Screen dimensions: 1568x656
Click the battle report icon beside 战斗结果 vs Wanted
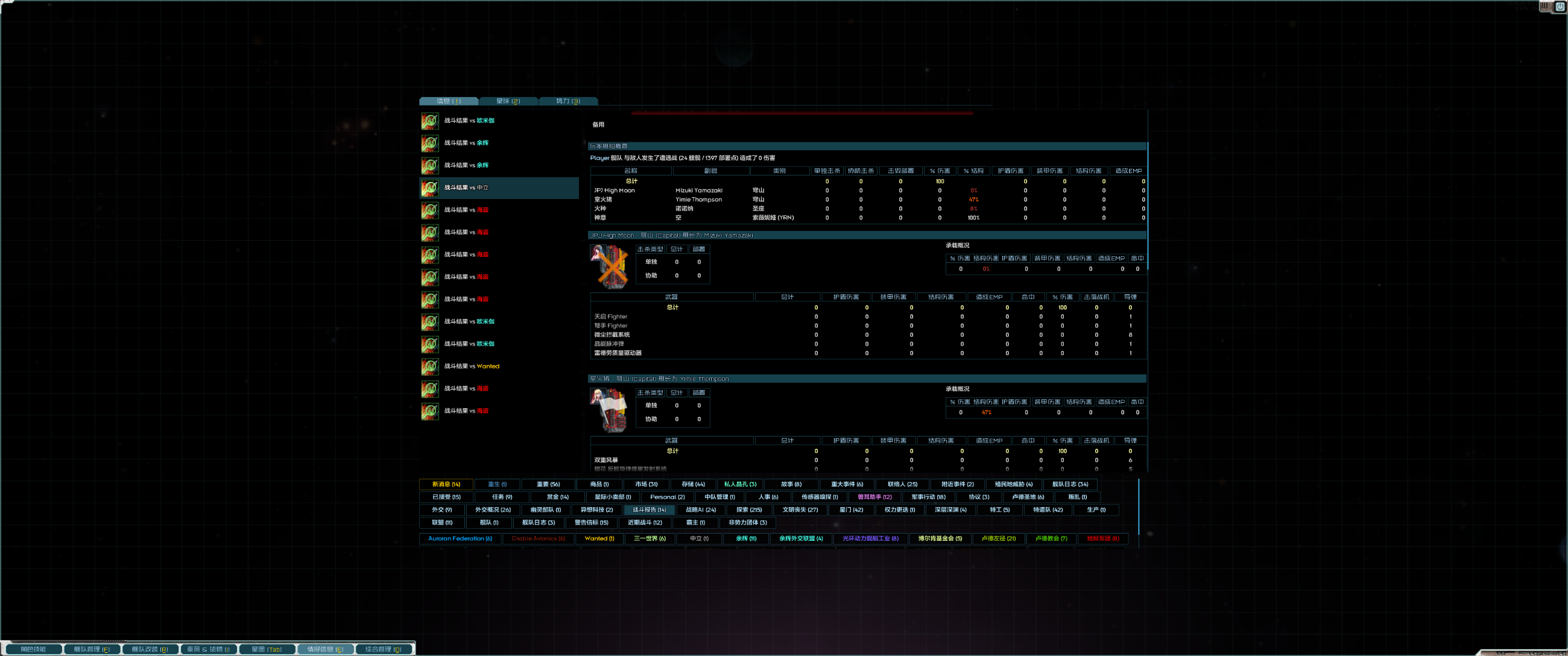(x=430, y=366)
